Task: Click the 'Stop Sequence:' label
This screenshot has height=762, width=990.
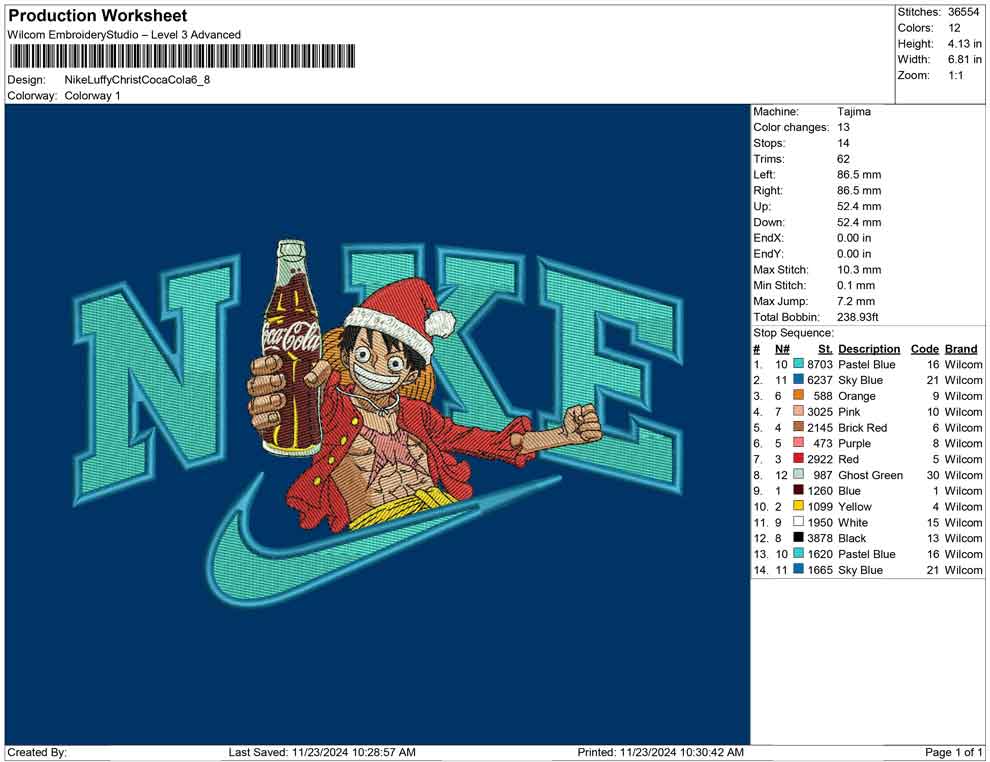Action: (794, 333)
